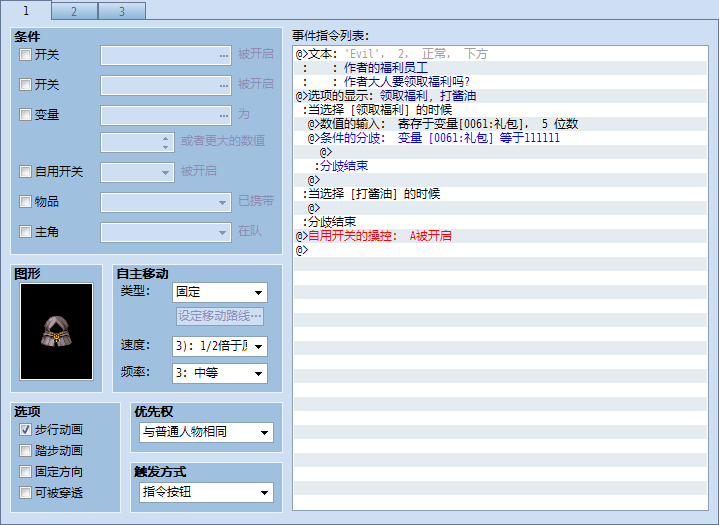Open the 触发方式 dropdown showing 指令按钮
This screenshot has width=719, height=525.
(206, 492)
